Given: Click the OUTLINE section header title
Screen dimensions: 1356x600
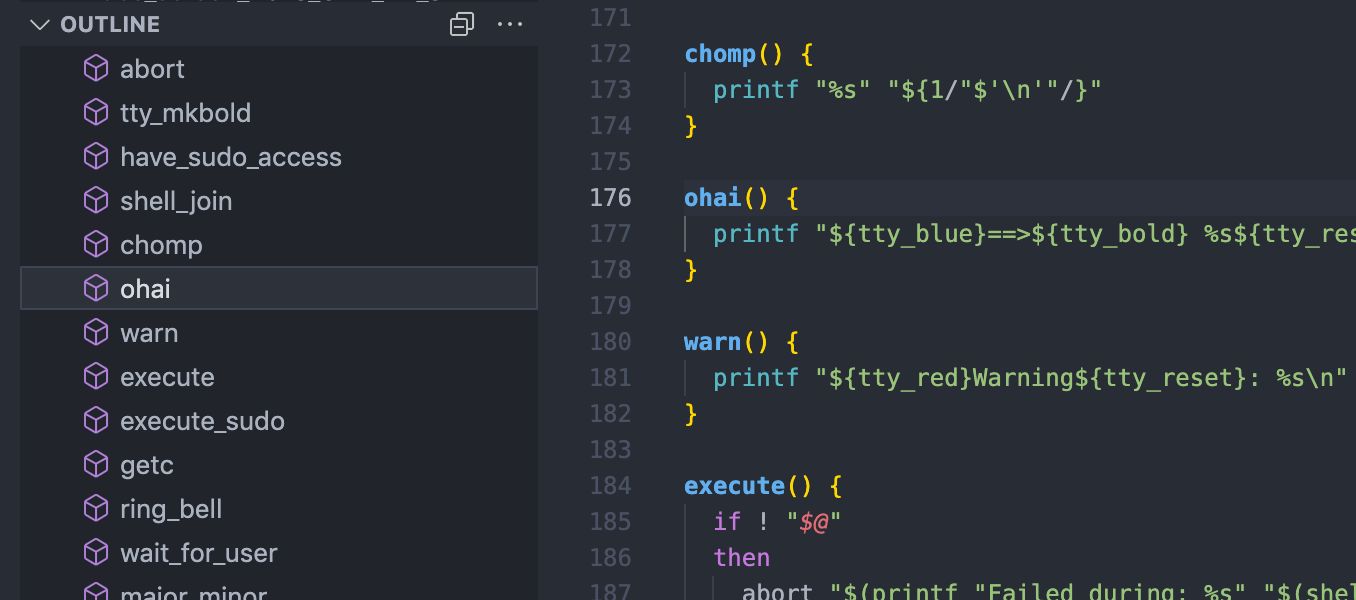Looking at the screenshot, I should tap(110, 25).
